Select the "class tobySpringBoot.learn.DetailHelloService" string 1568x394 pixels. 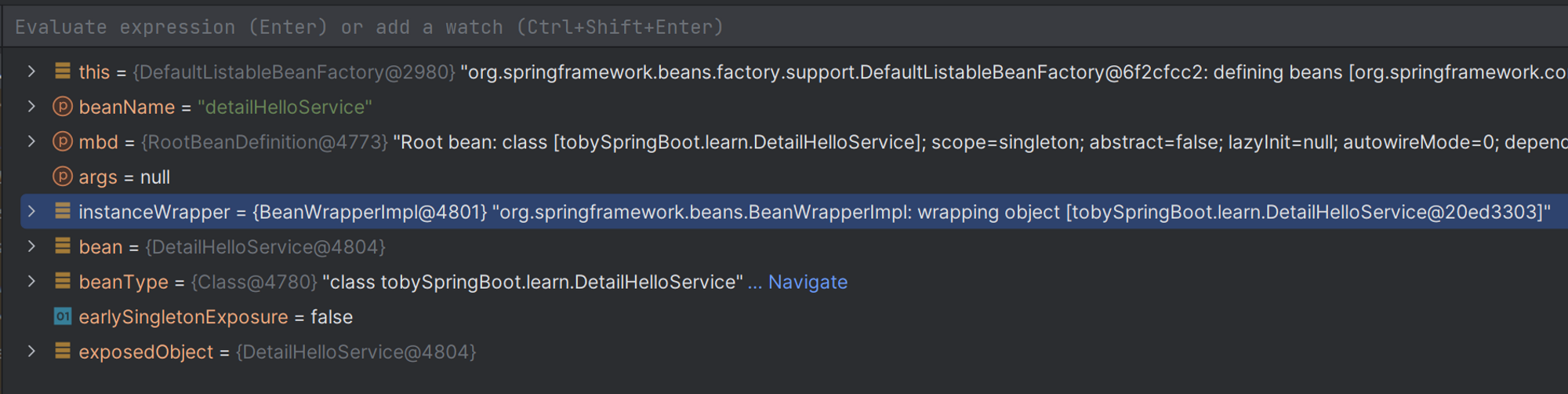coord(533,282)
